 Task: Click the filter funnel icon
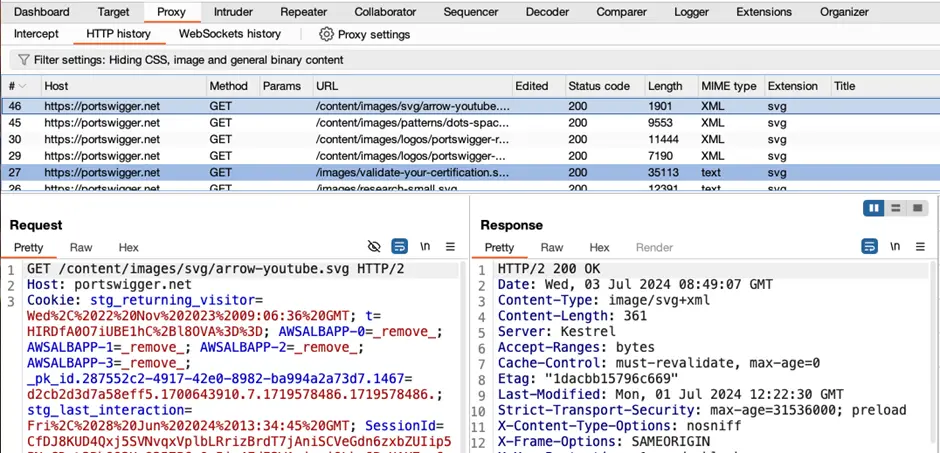coord(22,60)
